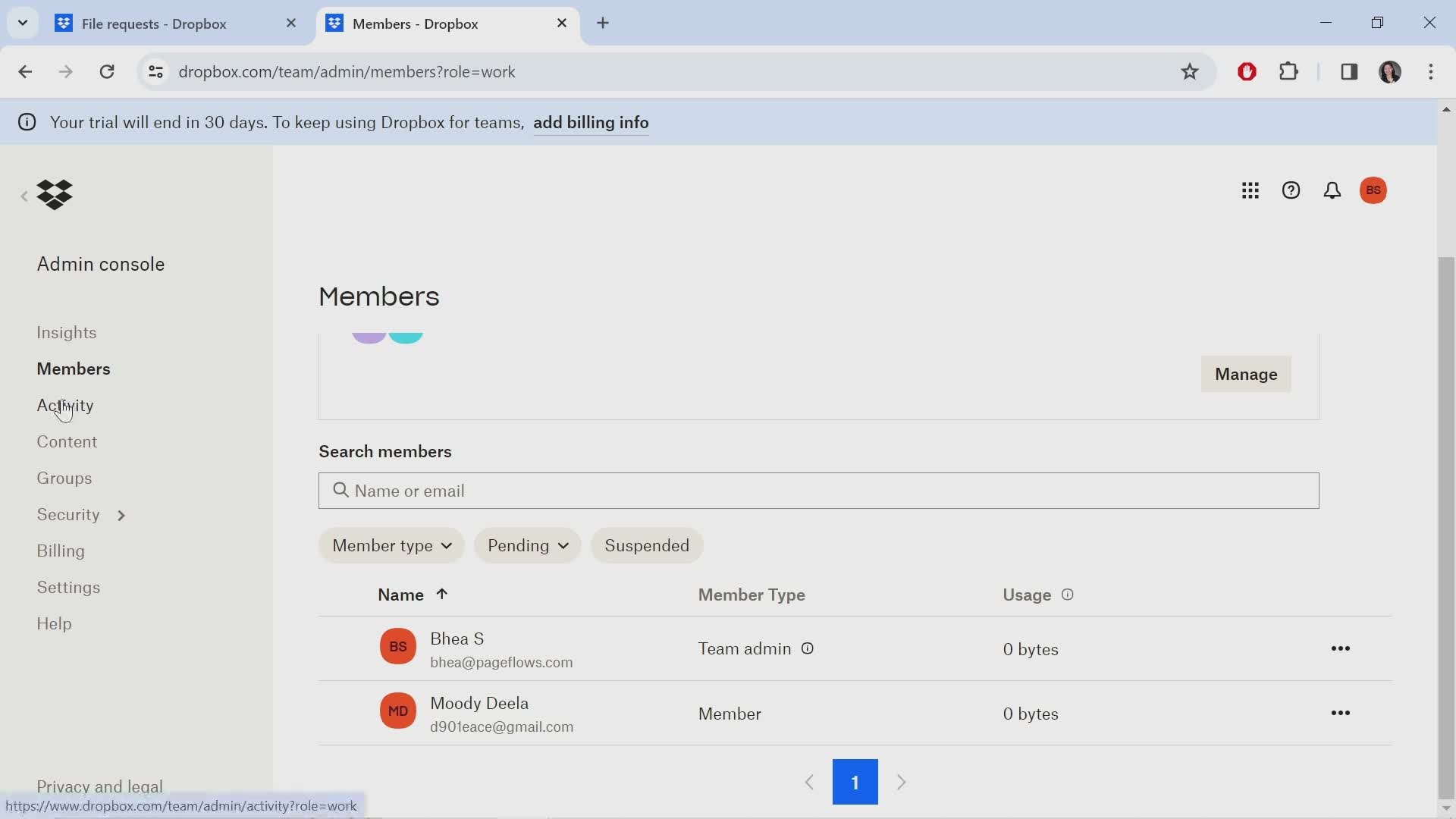Open Insights in admin console

(67, 333)
